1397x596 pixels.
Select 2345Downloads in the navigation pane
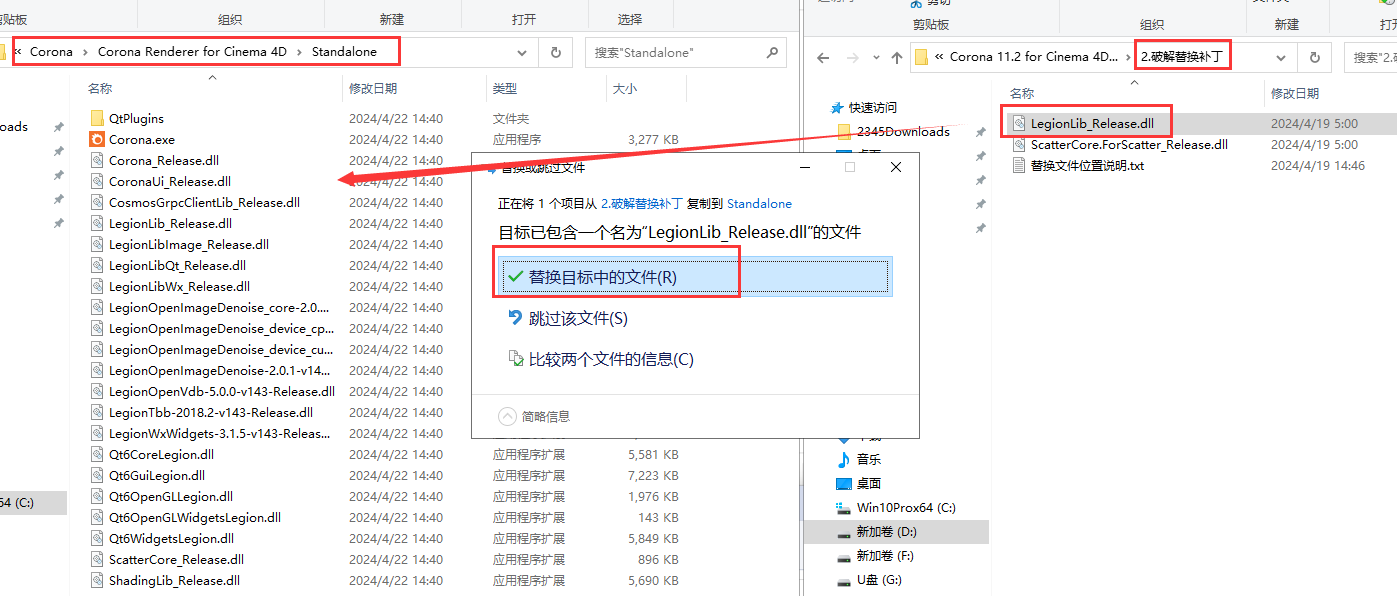(903, 131)
